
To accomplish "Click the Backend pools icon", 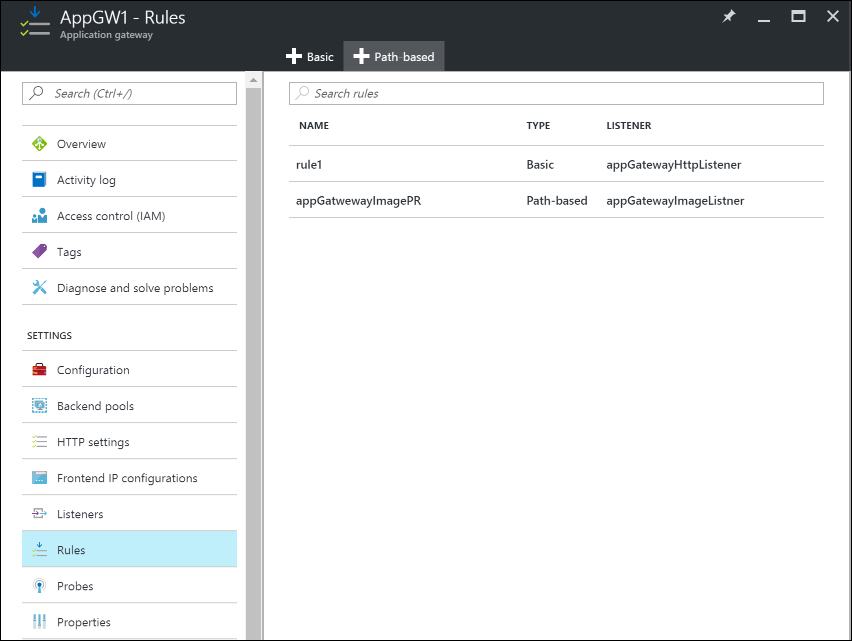I will (40, 406).
